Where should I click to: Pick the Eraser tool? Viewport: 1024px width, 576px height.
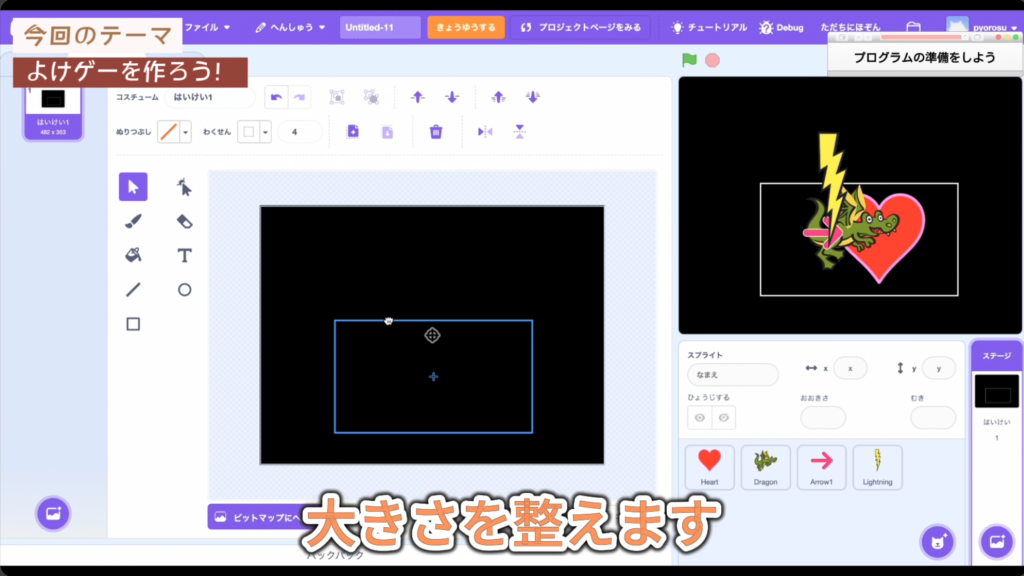pos(184,221)
